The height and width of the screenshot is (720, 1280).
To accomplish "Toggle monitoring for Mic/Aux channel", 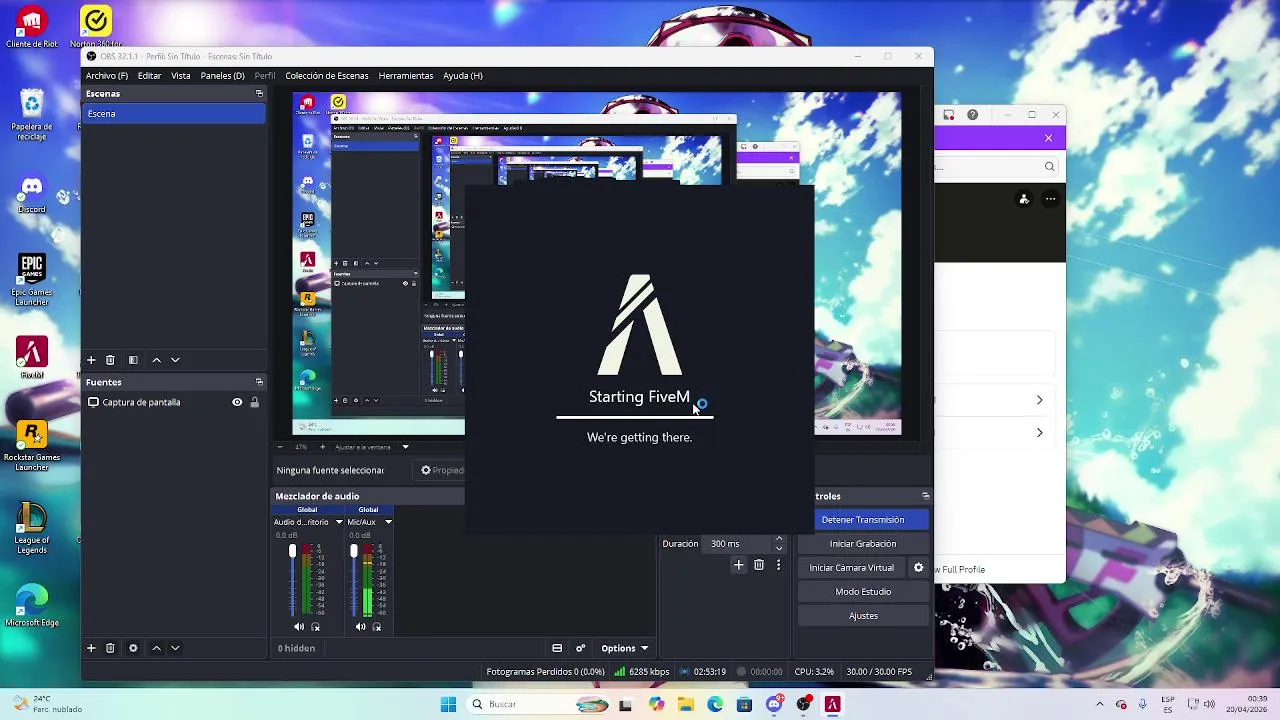I will tap(377, 627).
